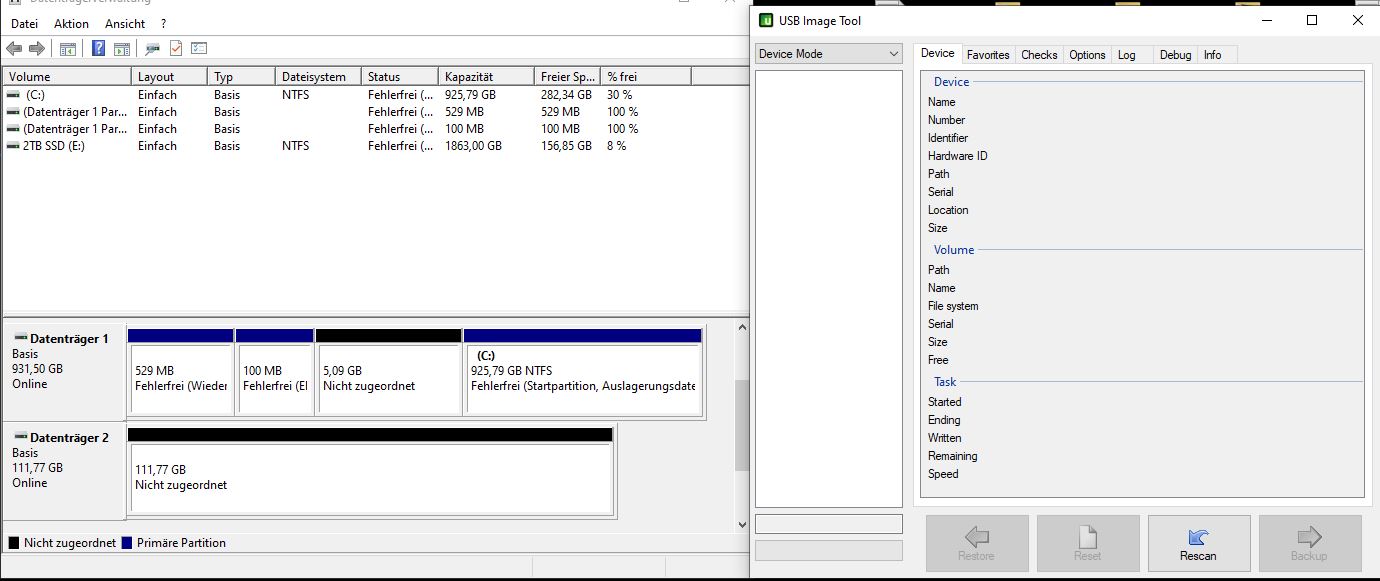Switch to the Checks tab

pyautogui.click(x=1039, y=55)
